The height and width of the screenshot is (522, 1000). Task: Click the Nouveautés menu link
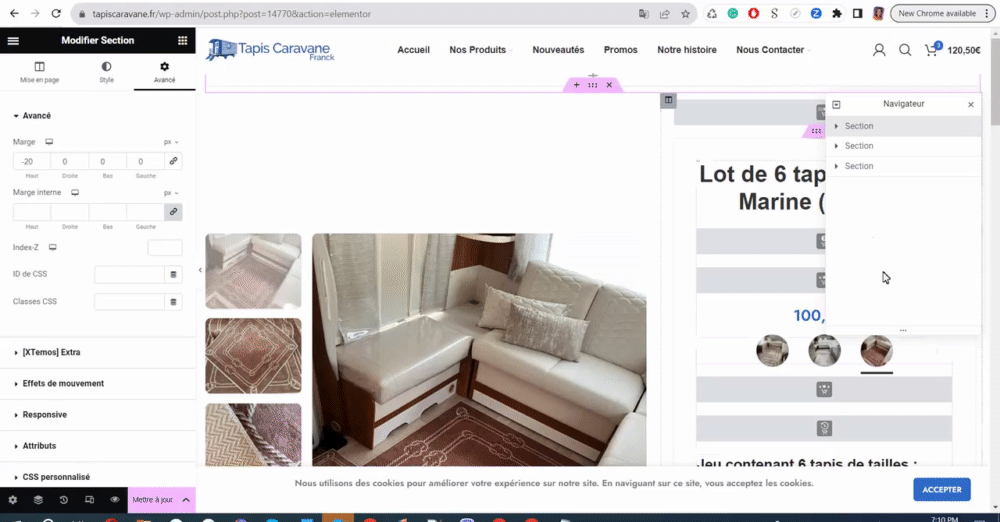pos(558,50)
